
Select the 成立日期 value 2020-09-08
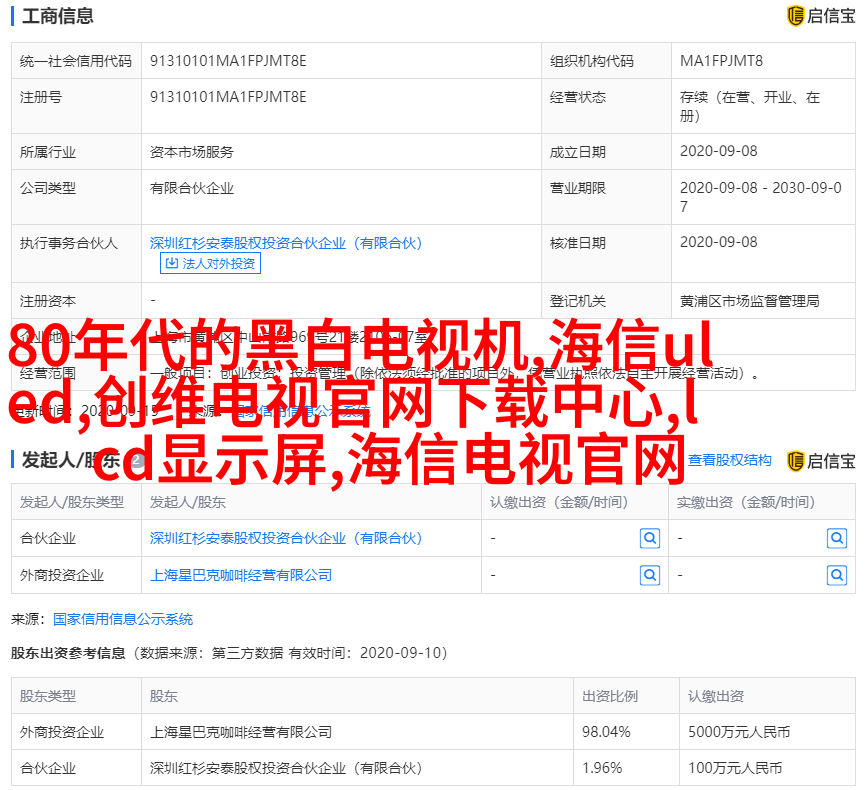[718, 151]
